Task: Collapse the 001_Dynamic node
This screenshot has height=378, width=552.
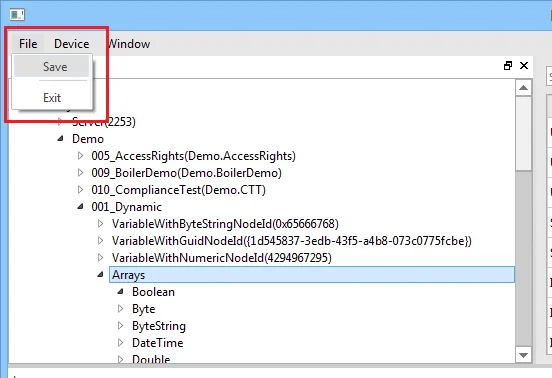Action: (x=81, y=207)
